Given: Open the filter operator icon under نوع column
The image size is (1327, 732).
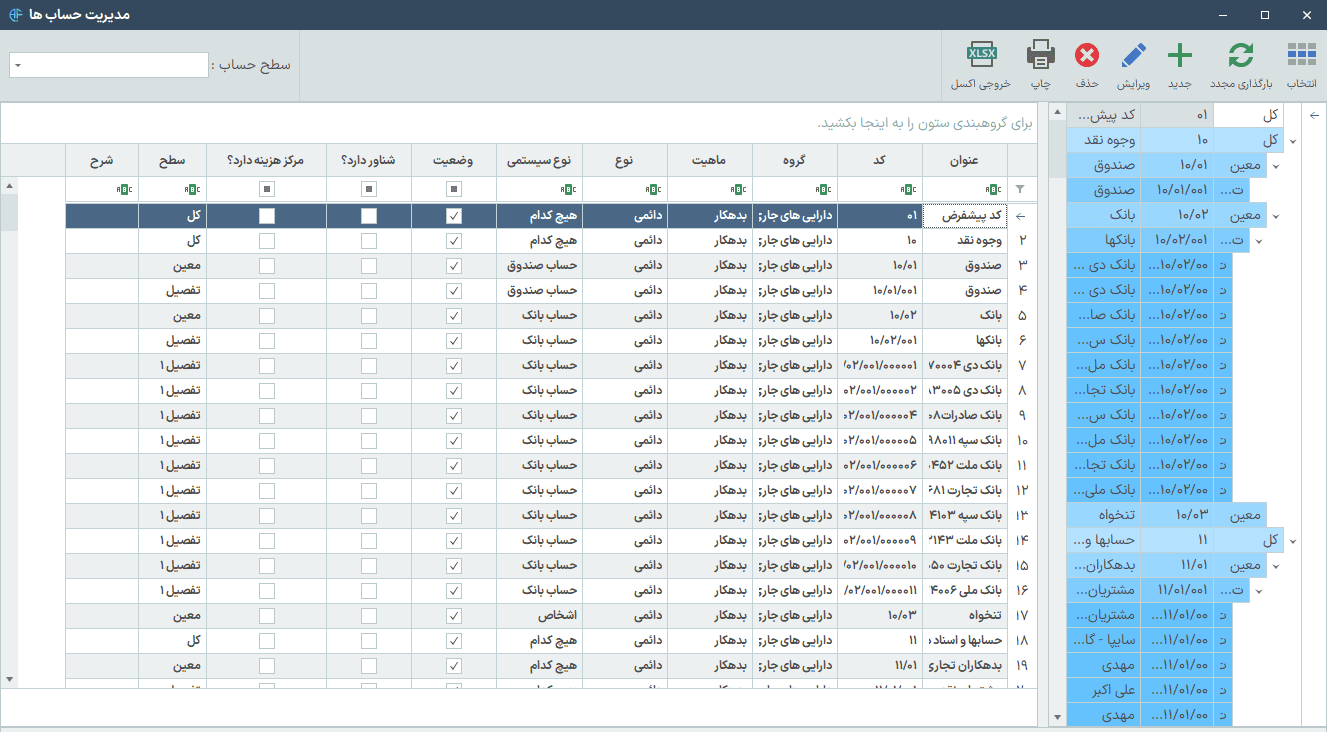Looking at the screenshot, I should (653, 189).
